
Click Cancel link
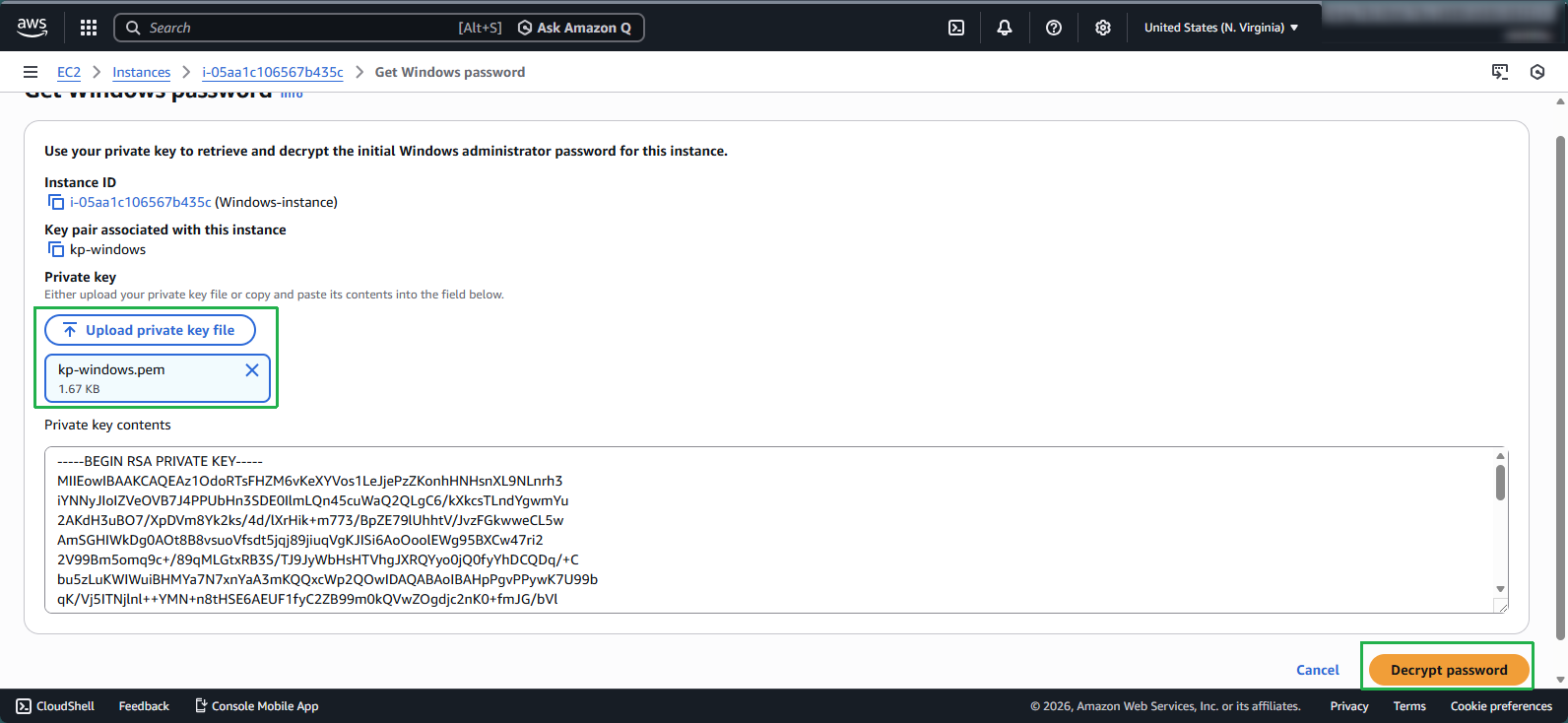1318,670
